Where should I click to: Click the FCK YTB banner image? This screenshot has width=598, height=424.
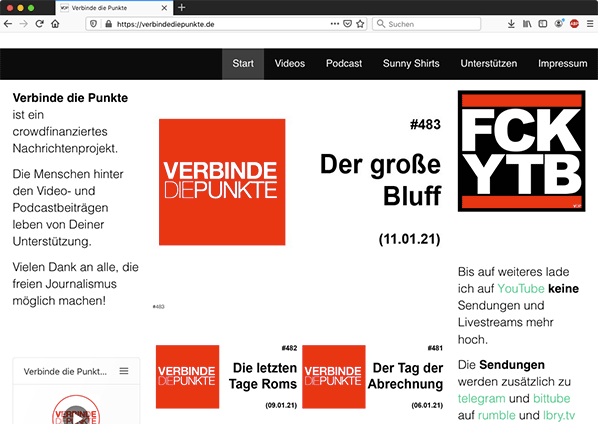click(521, 151)
